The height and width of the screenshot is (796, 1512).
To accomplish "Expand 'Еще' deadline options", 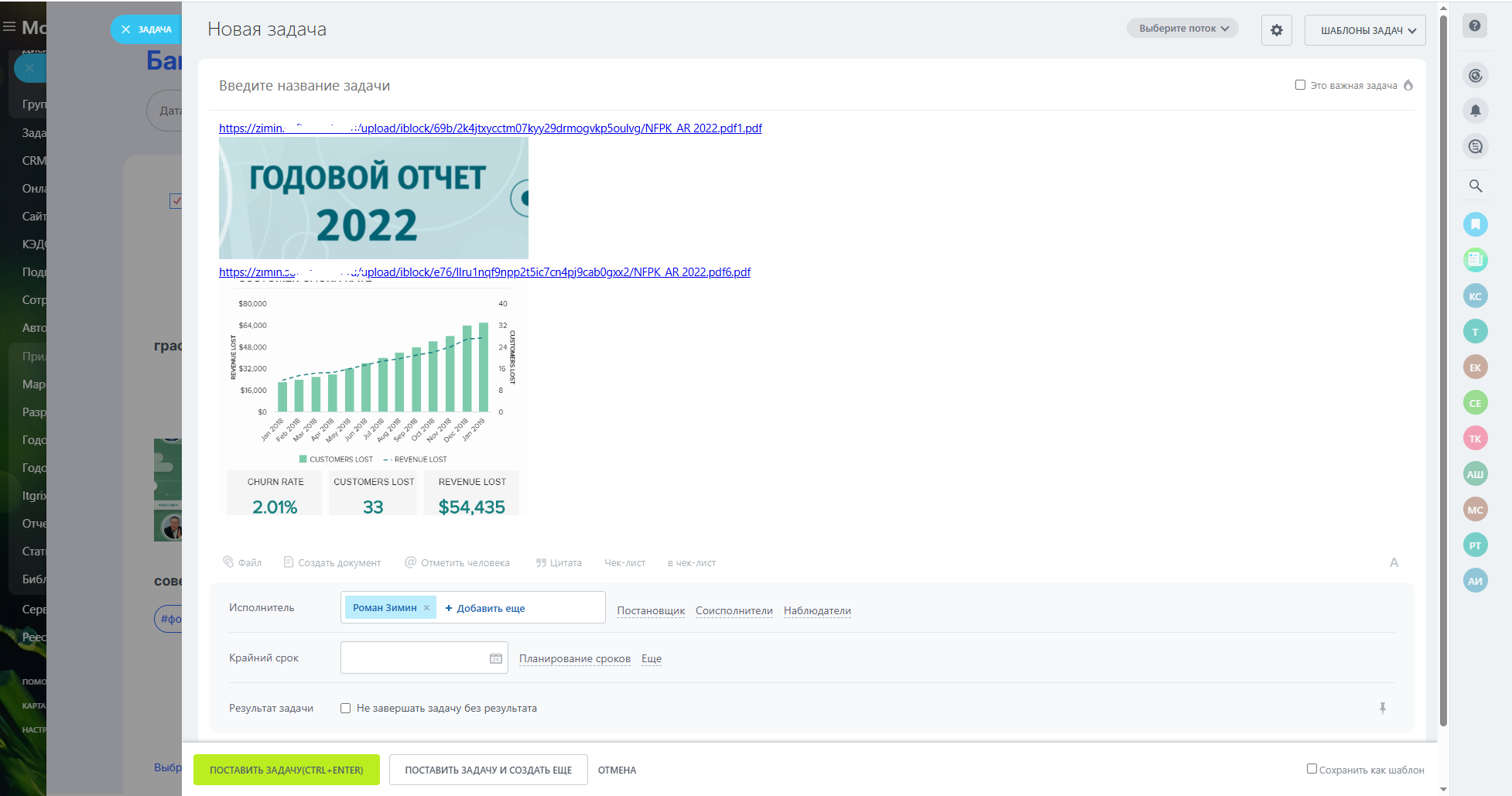I will click(651, 659).
